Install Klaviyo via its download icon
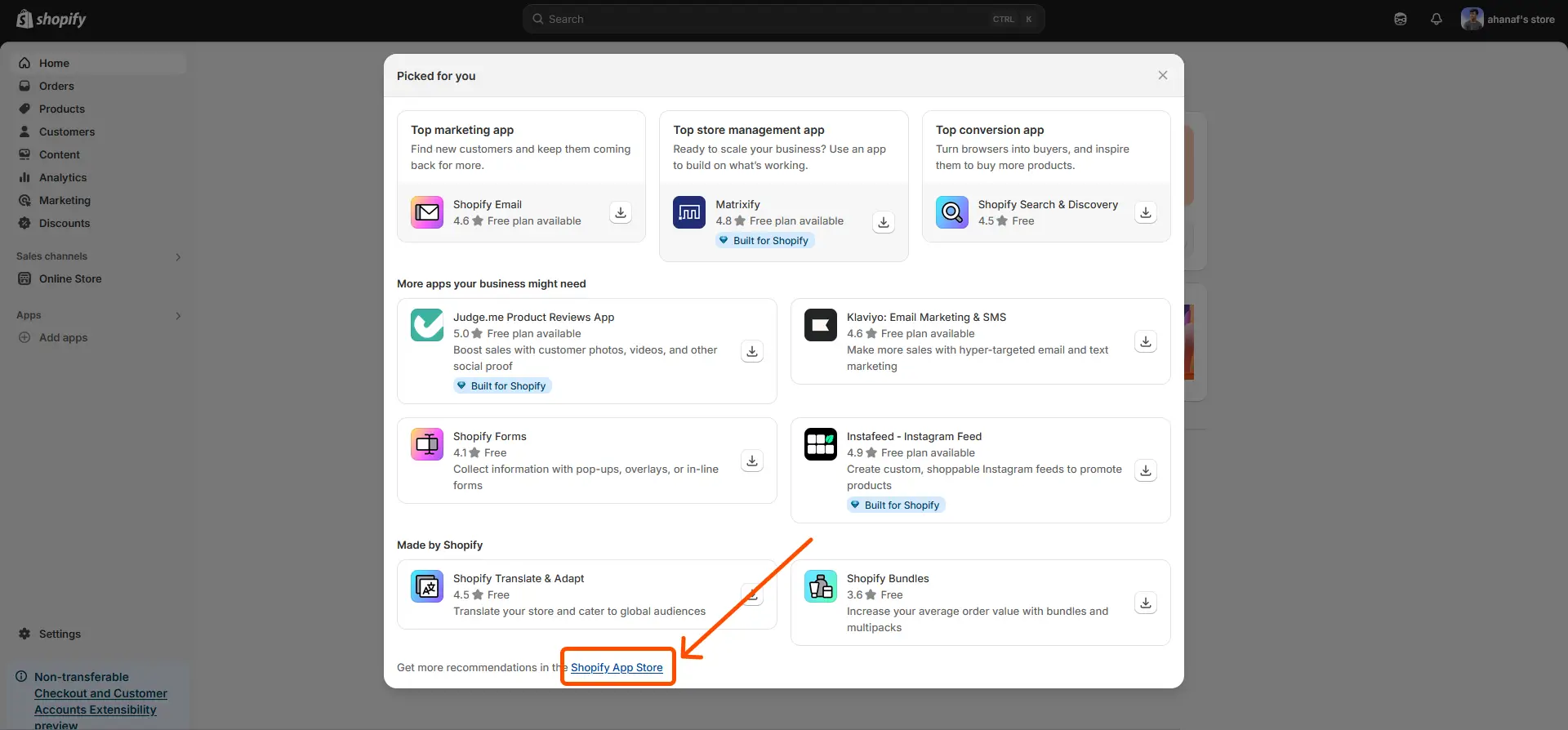 pyautogui.click(x=1146, y=341)
